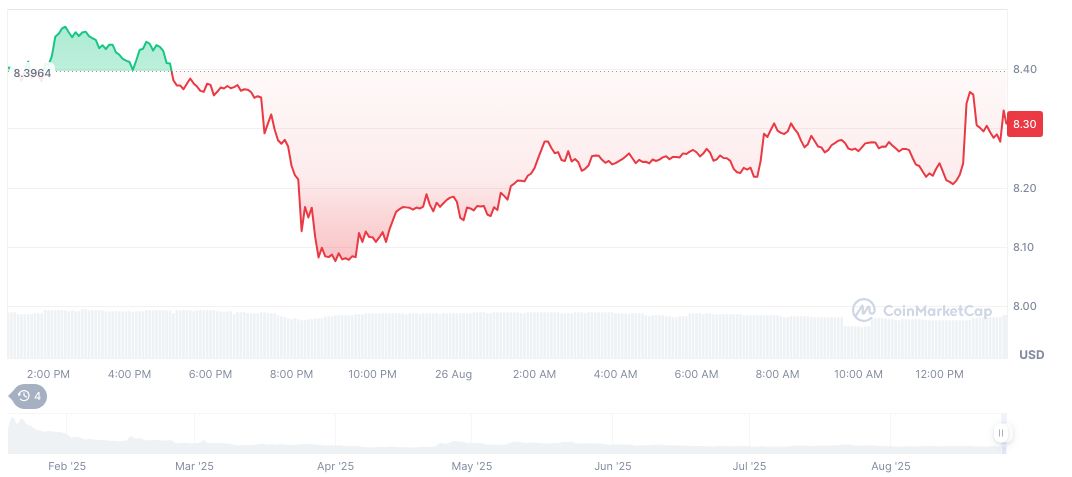Select May '25 in the navigator timeline
The height and width of the screenshot is (477, 1072).
(472, 466)
